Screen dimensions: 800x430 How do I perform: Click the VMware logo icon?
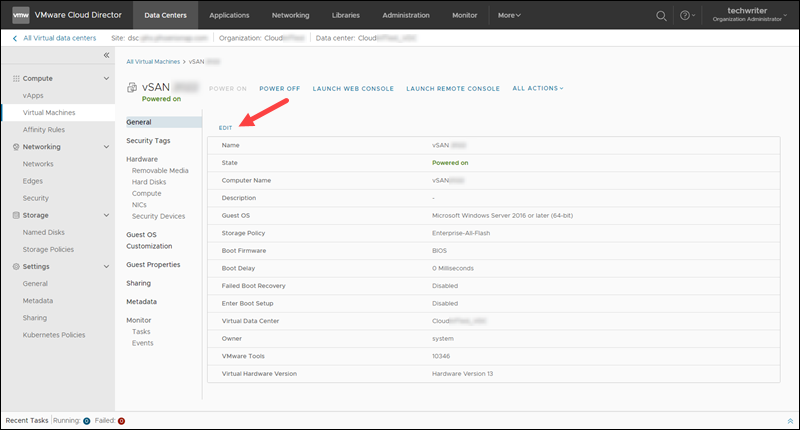(20, 15)
